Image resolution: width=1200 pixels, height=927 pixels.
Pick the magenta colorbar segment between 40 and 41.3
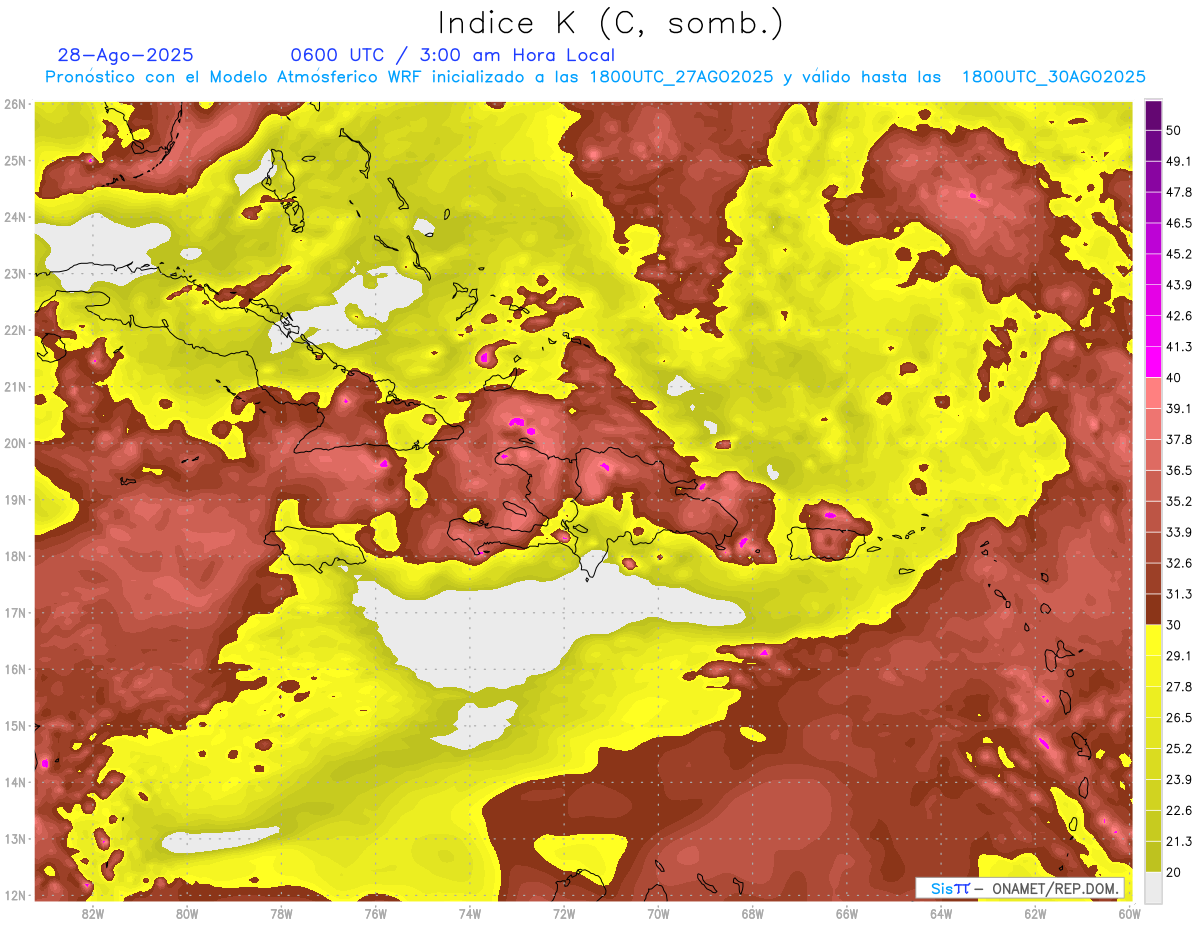click(x=1153, y=362)
